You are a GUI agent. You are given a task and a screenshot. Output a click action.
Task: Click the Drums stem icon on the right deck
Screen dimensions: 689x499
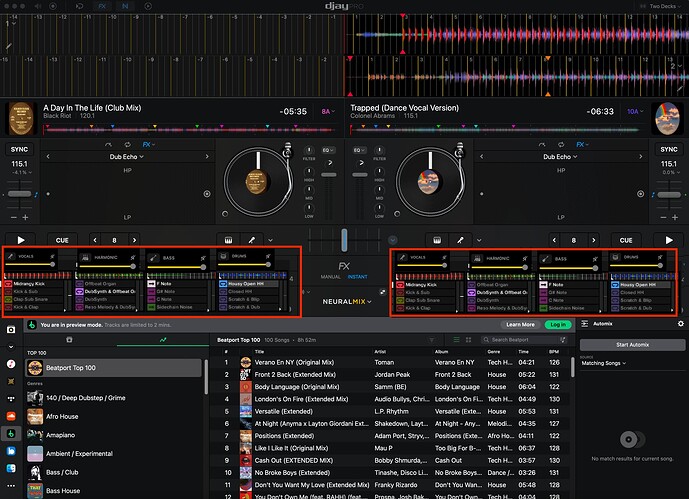tap(616, 257)
